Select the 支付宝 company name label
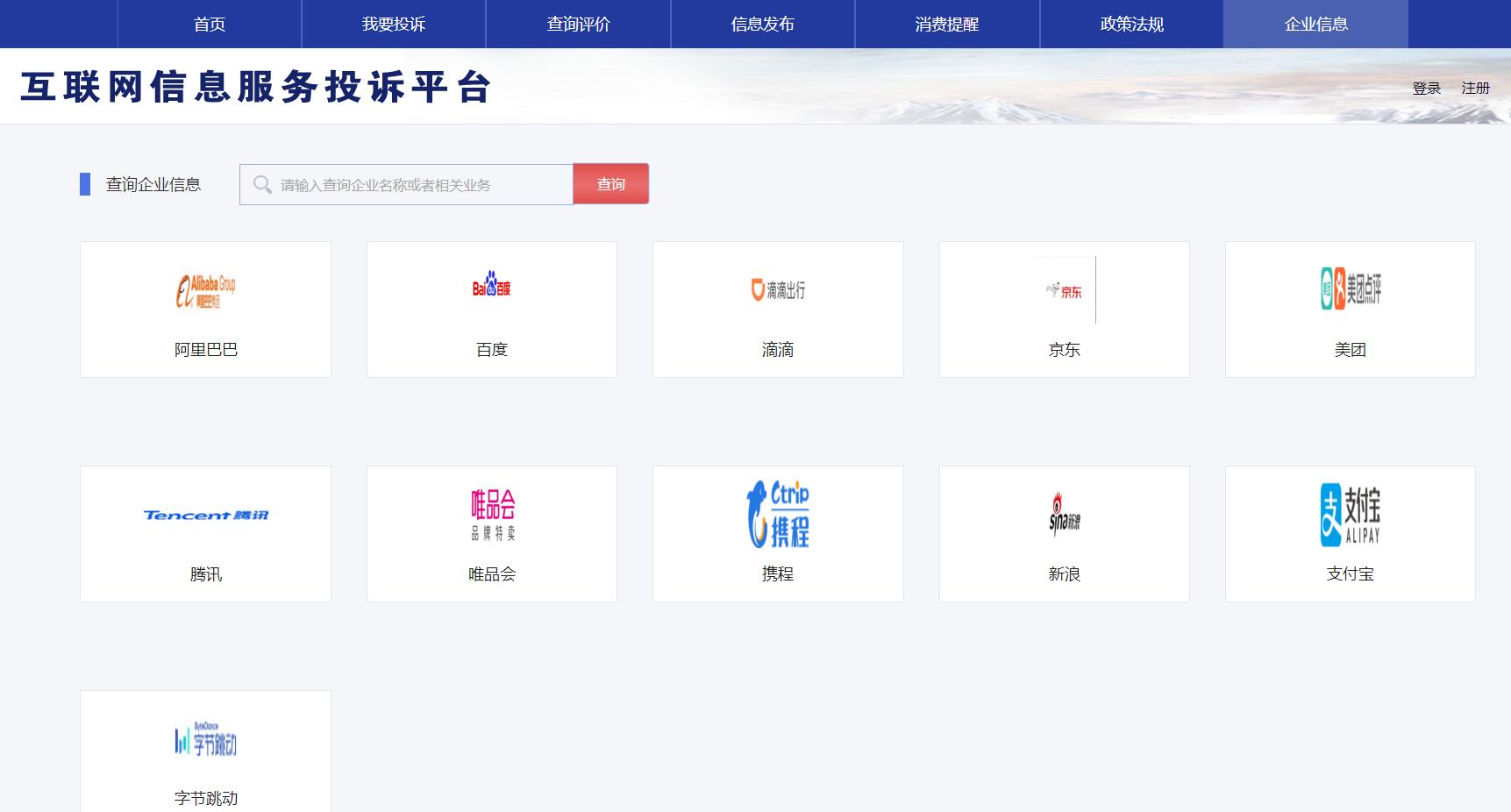This screenshot has height=812, width=1511. pyautogui.click(x=1351, y=573)
